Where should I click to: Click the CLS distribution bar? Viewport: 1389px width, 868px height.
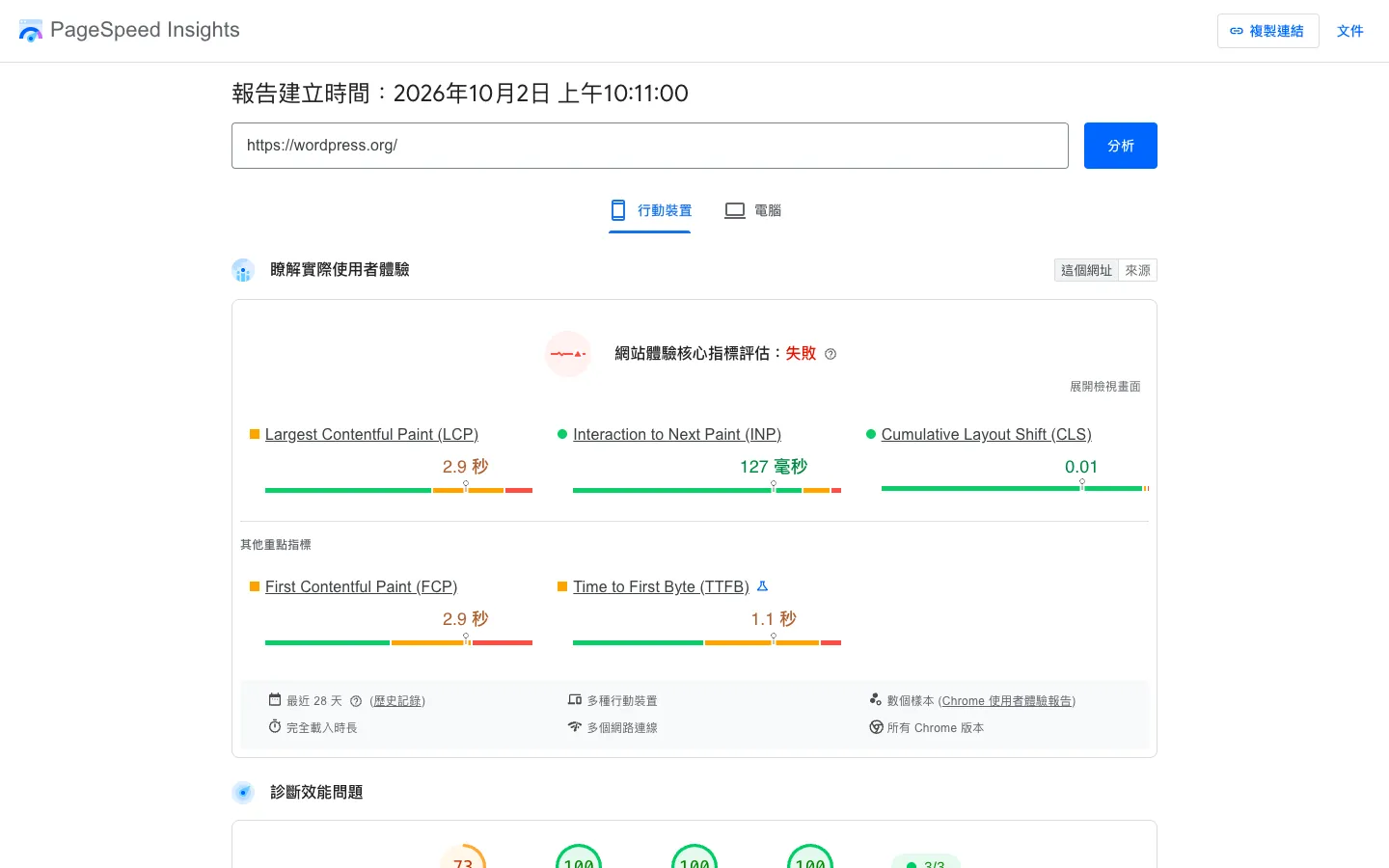click(x=1015, y=489)
